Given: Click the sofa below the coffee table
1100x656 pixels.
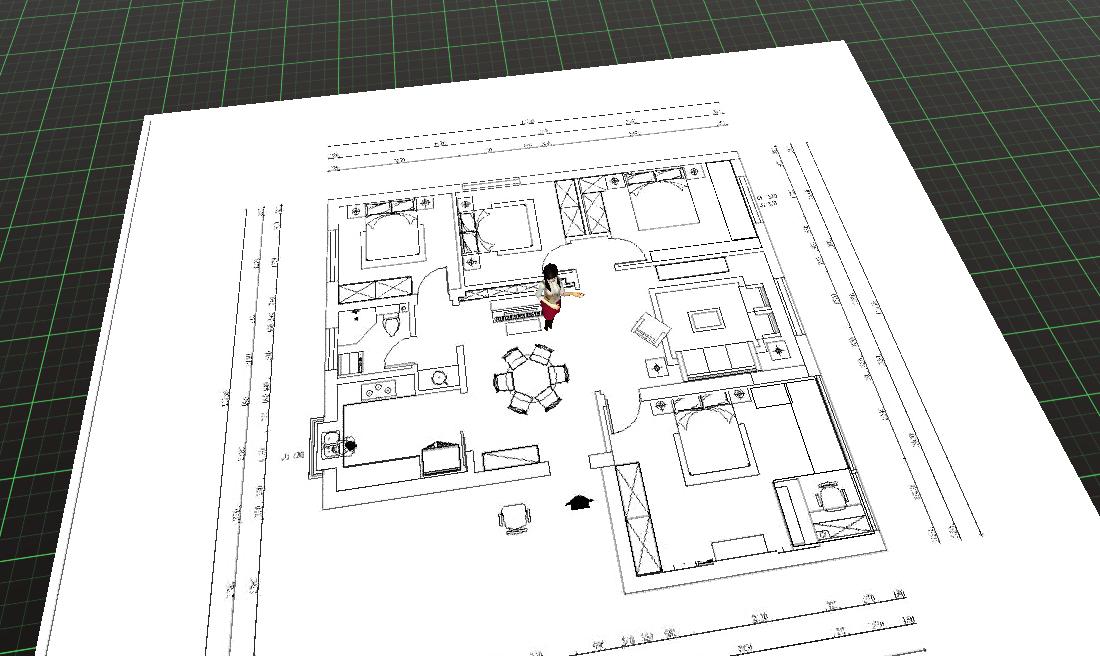Looking at the screenshot, I should coord(716,358).
